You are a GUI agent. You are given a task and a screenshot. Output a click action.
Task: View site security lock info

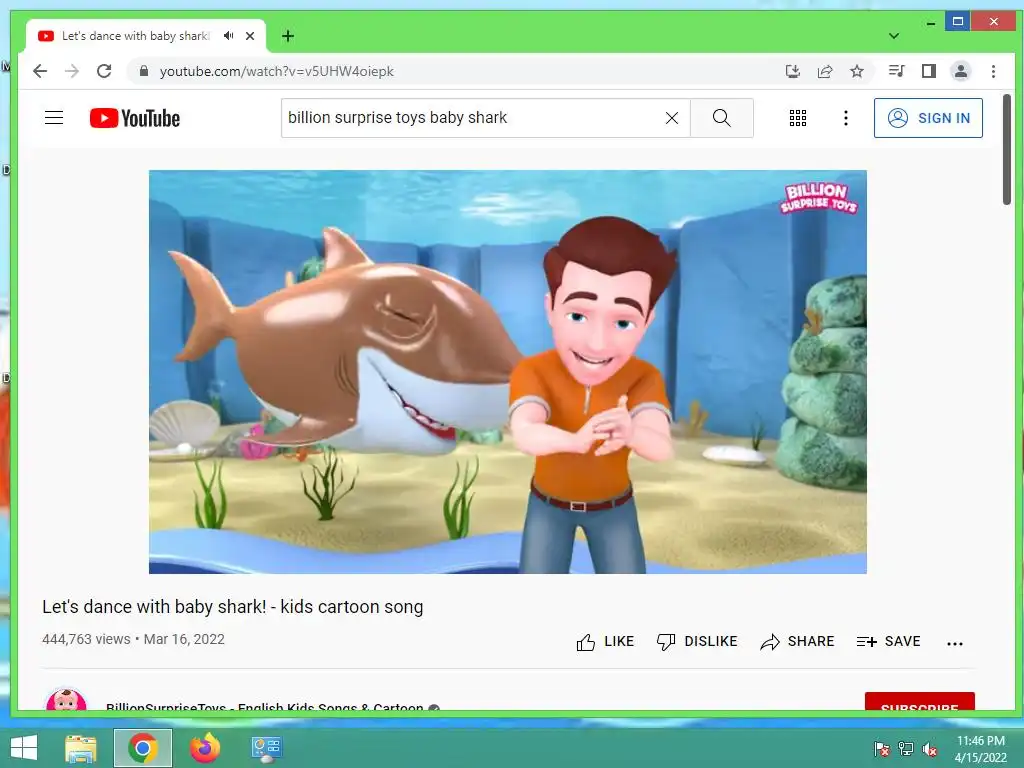click(144, 71)
